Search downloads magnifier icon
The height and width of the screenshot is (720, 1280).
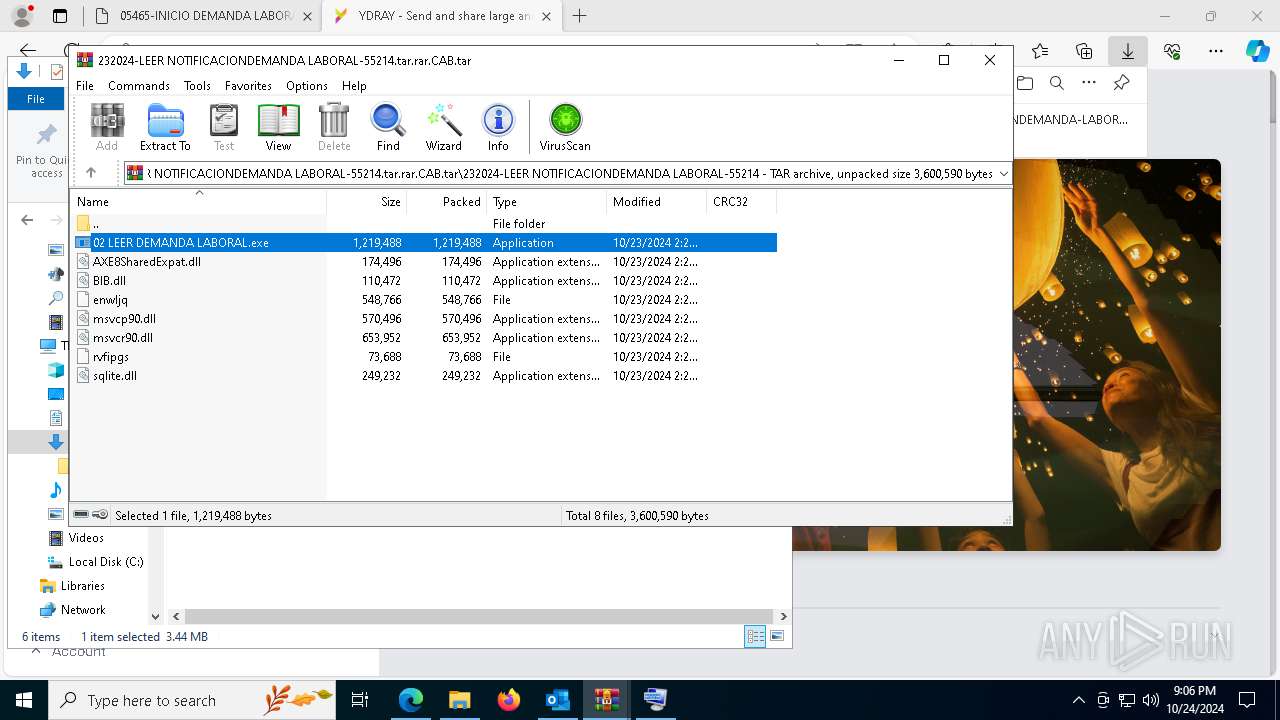(1057, 83)
